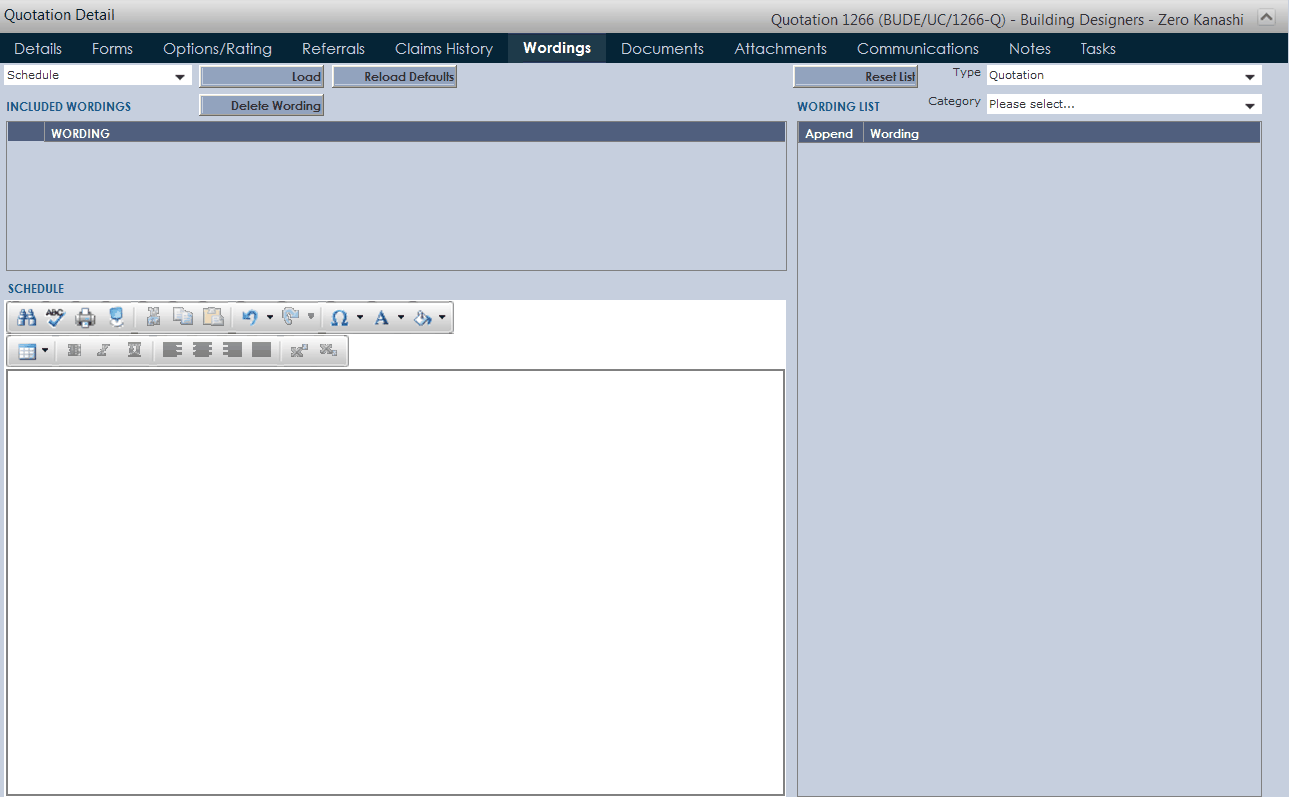
Task: Open the Attachments tab
Action: [x=780, y=48]
